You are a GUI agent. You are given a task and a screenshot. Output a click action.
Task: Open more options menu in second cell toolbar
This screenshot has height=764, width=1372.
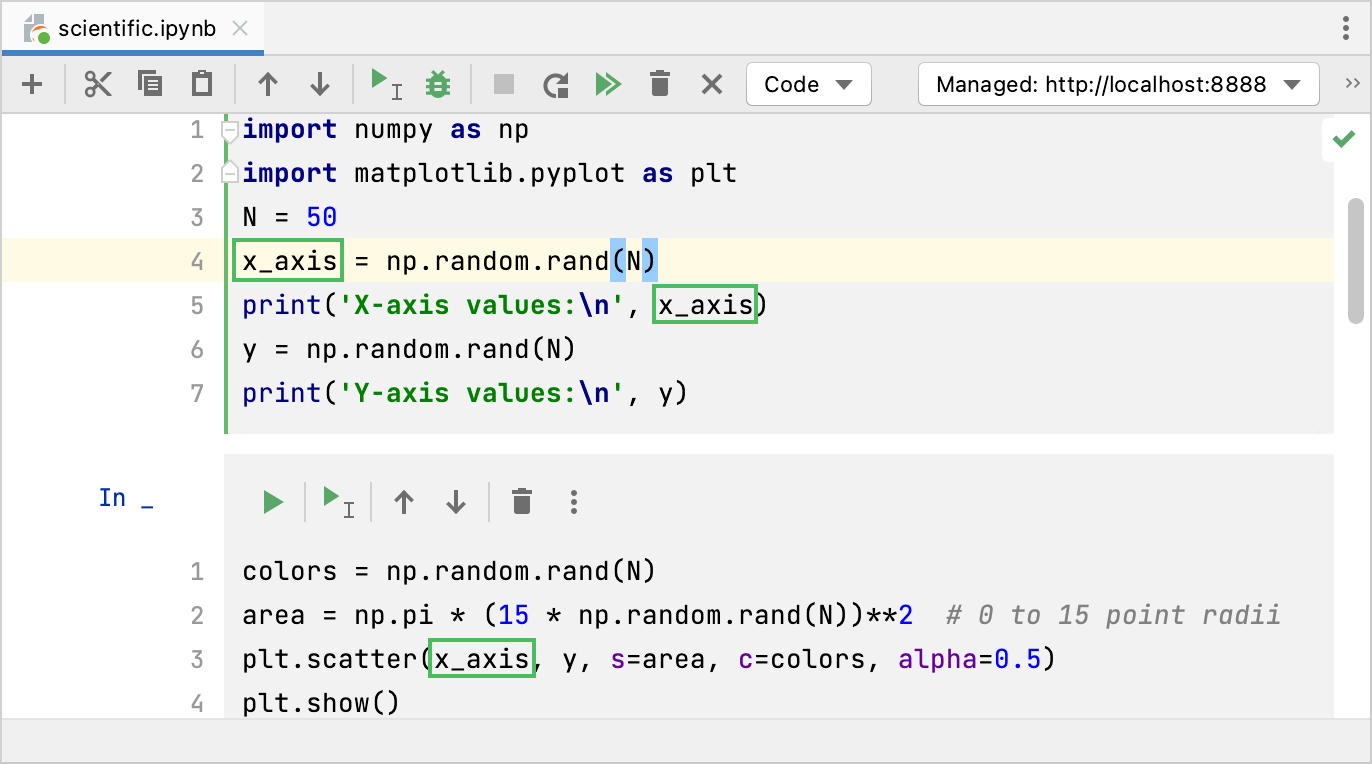(x=573, y=501)
